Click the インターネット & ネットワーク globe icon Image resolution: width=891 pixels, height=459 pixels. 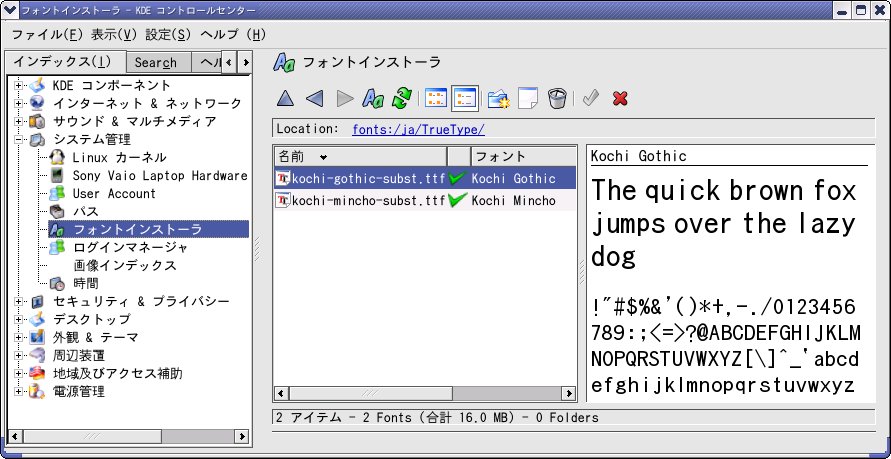37,103
